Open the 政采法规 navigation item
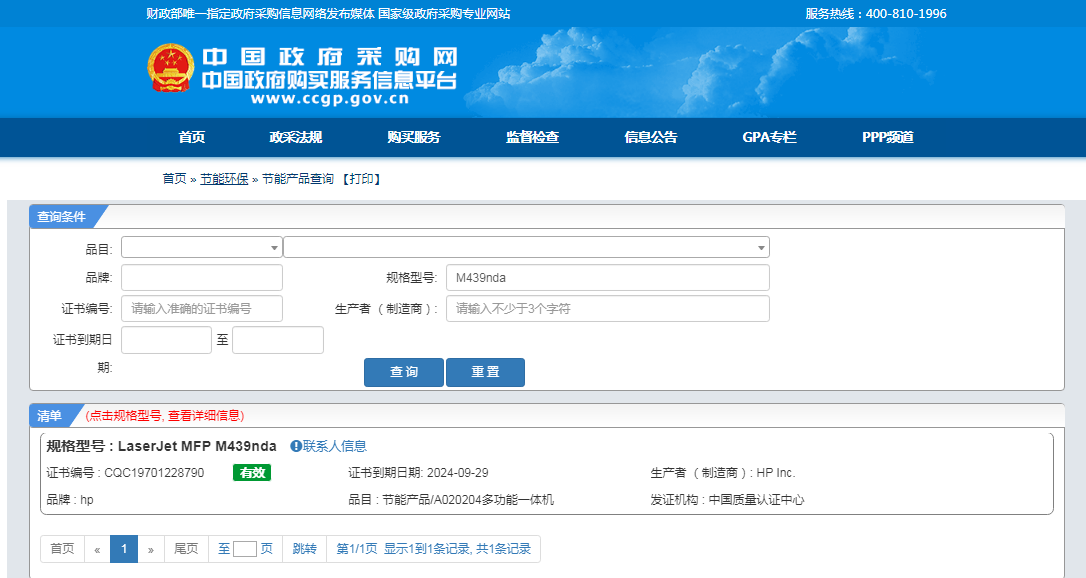 (296, 137)
